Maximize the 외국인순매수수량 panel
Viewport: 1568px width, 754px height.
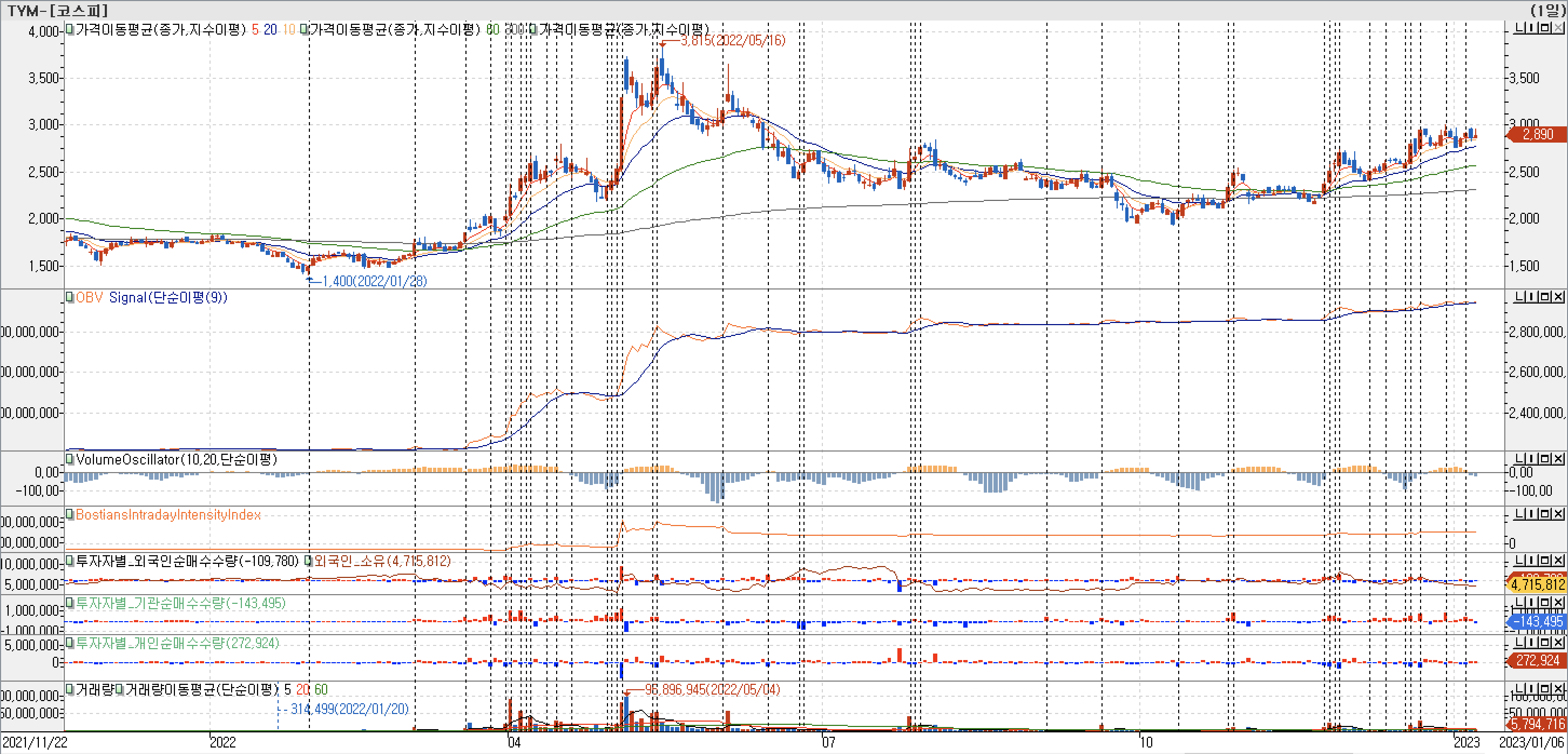coord(1545,560)
